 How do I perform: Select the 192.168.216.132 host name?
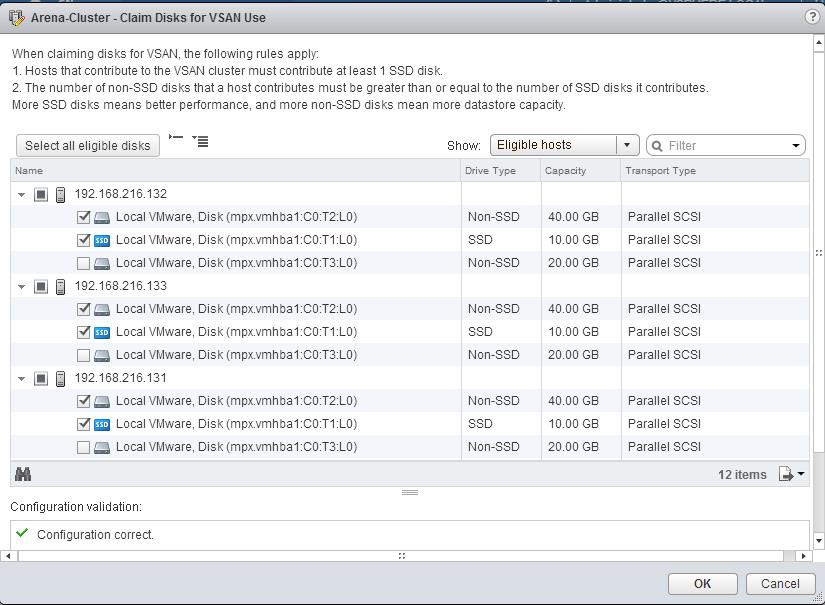coord(120,194)
